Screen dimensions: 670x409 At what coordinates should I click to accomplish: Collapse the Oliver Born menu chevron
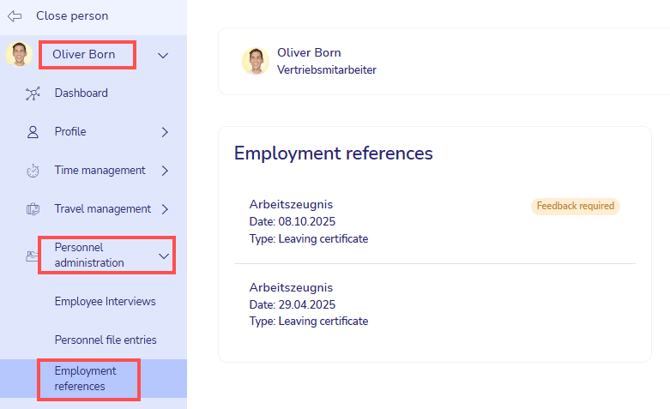click(x=164, y=56)
